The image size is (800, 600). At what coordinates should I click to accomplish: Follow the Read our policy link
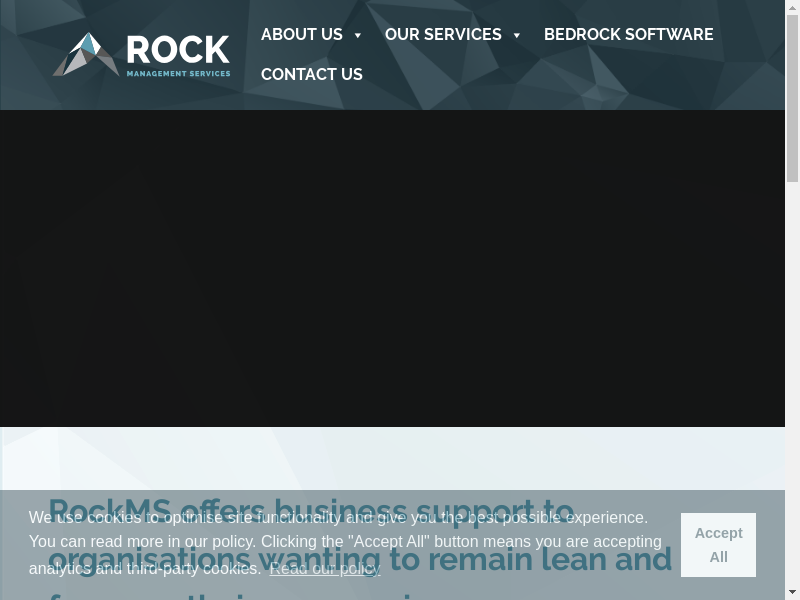[x=325, y=568]
